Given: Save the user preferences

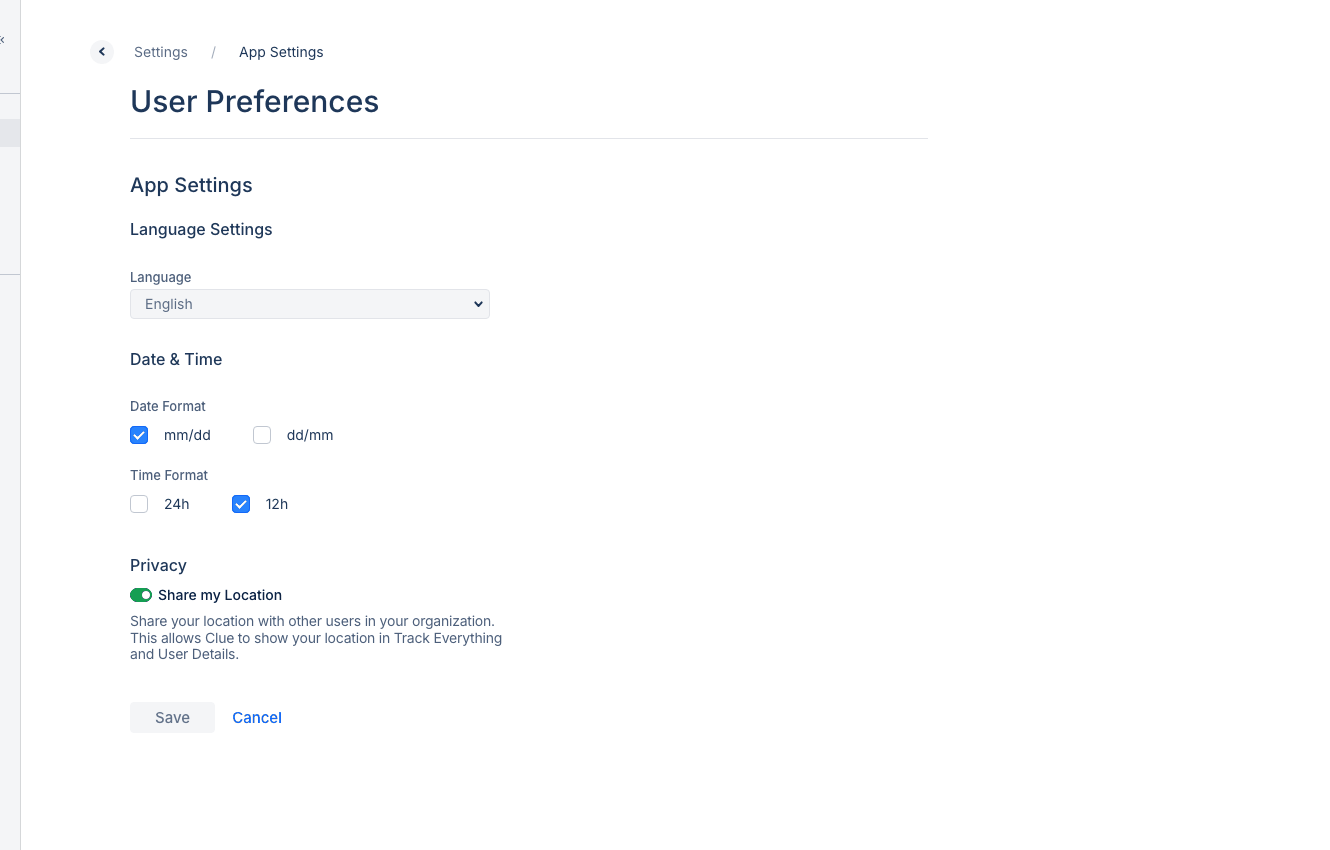Looking at the screenshot, I should (172, 717).
